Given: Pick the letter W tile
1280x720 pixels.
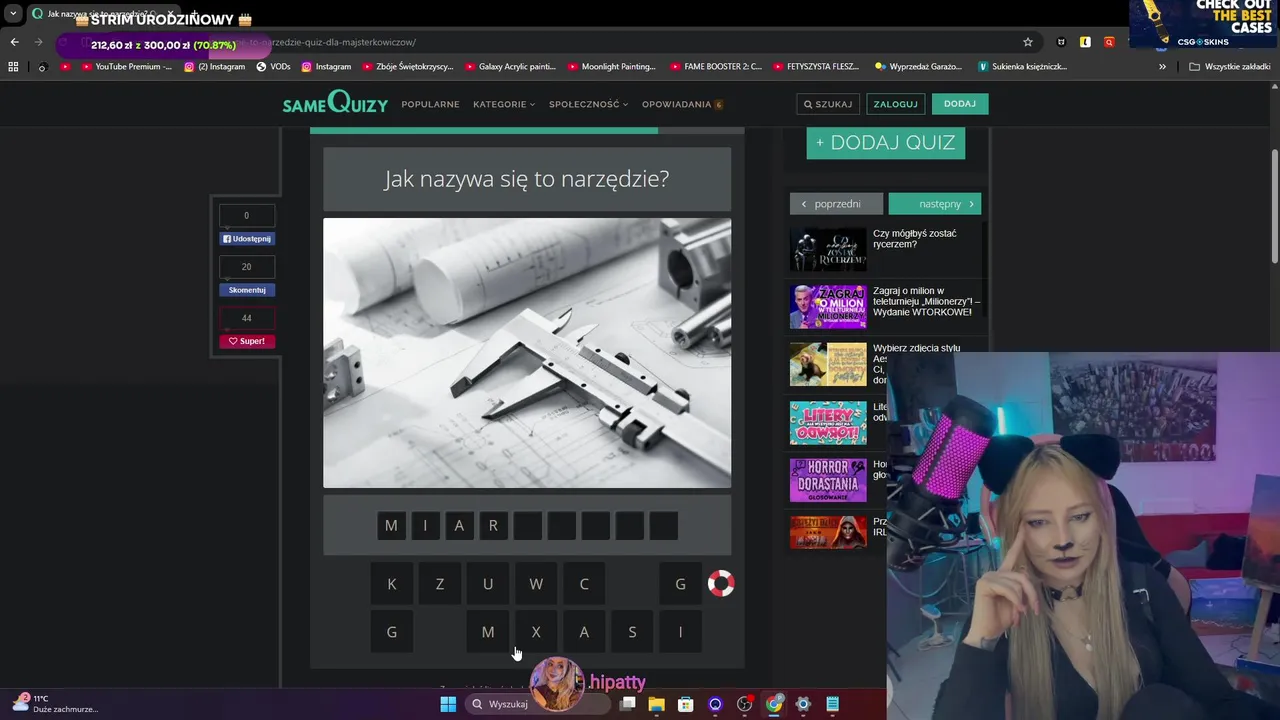Looking at the screenshot, I should point(536,583).
